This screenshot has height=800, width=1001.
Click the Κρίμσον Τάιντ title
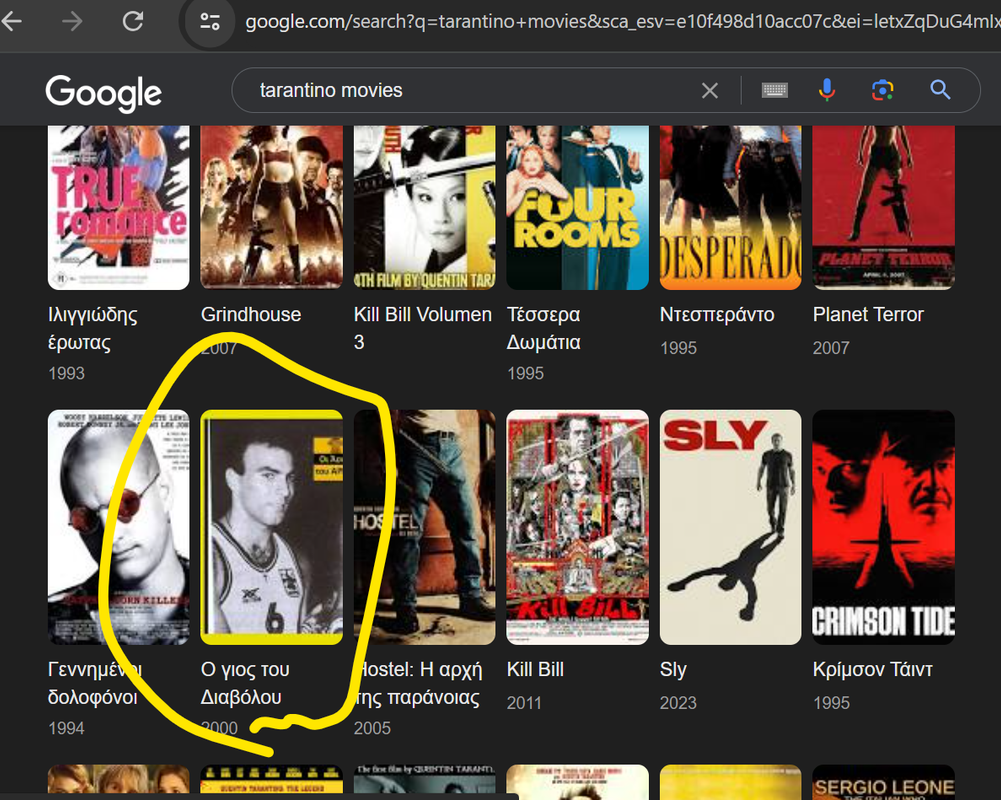pos(873,669)
